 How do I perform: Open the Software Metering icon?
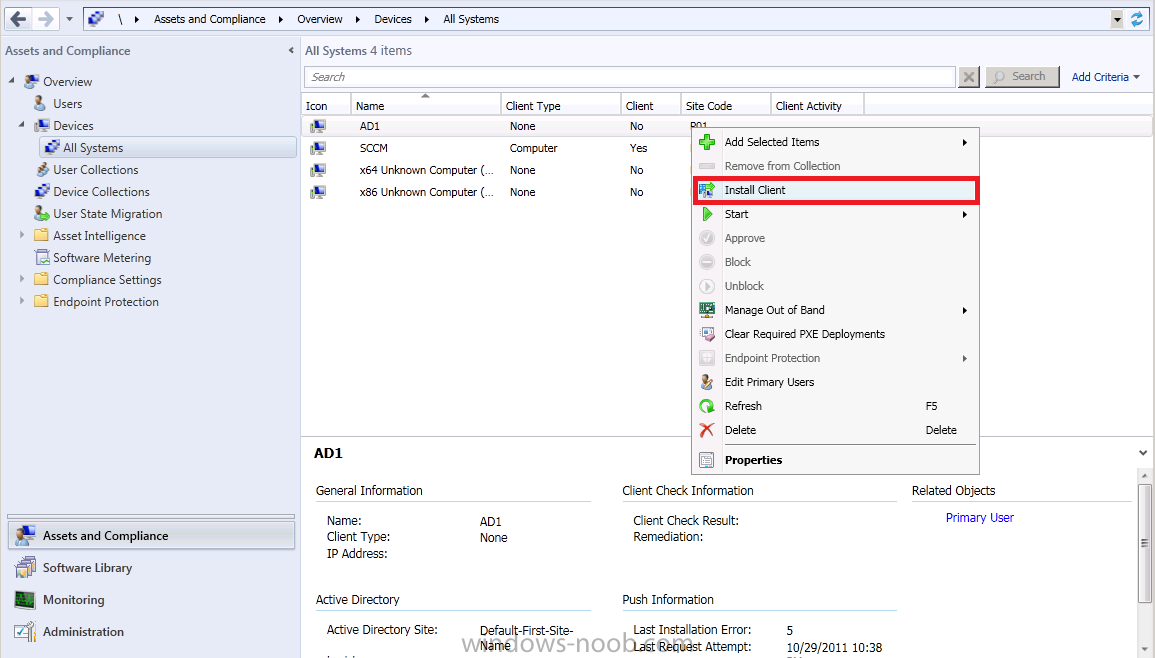click(x=43, y=258)
